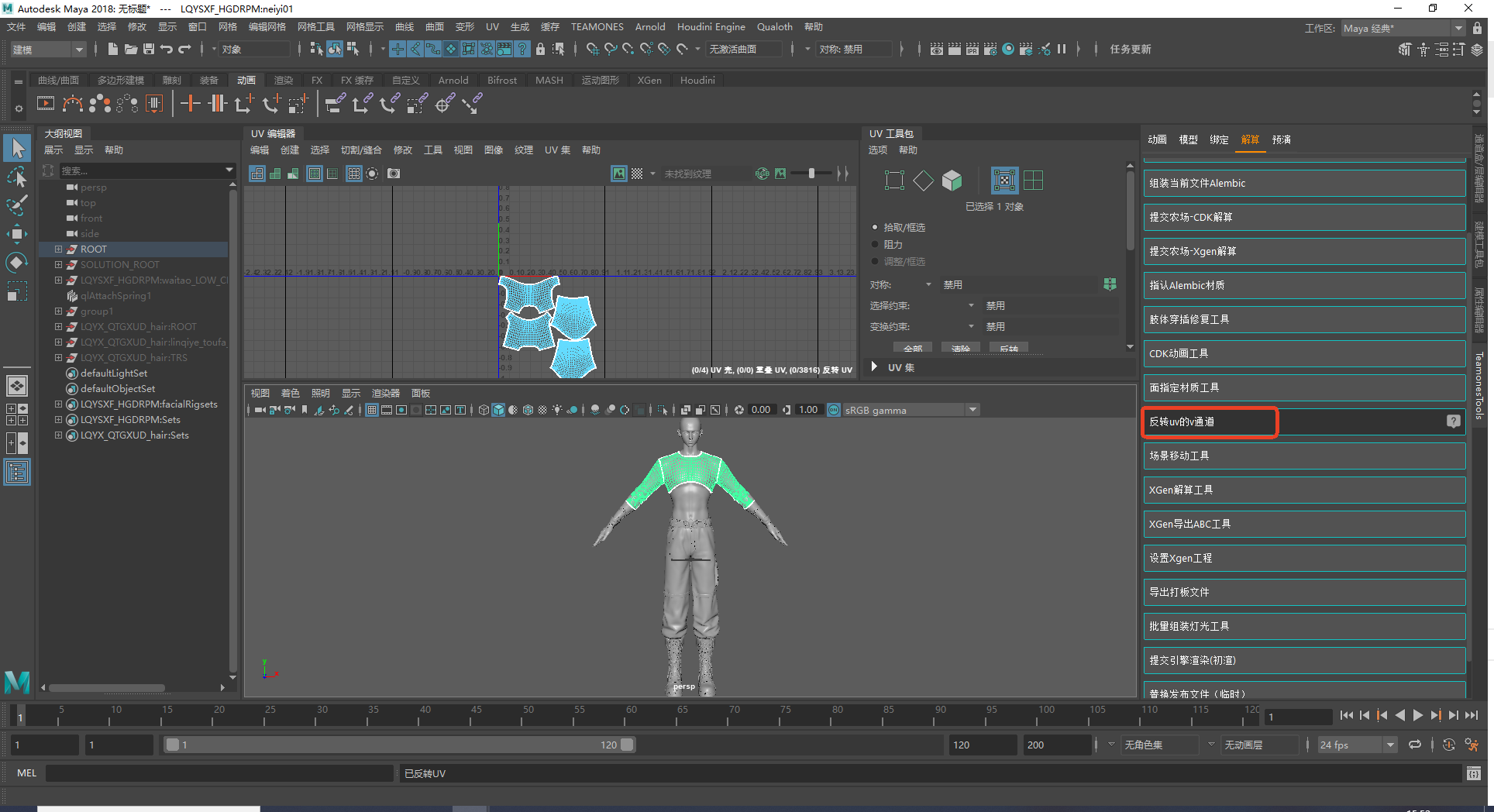Viewport: 1494px width, 812px height.
Task: Click the save scene icon
Action: (148, 49)
